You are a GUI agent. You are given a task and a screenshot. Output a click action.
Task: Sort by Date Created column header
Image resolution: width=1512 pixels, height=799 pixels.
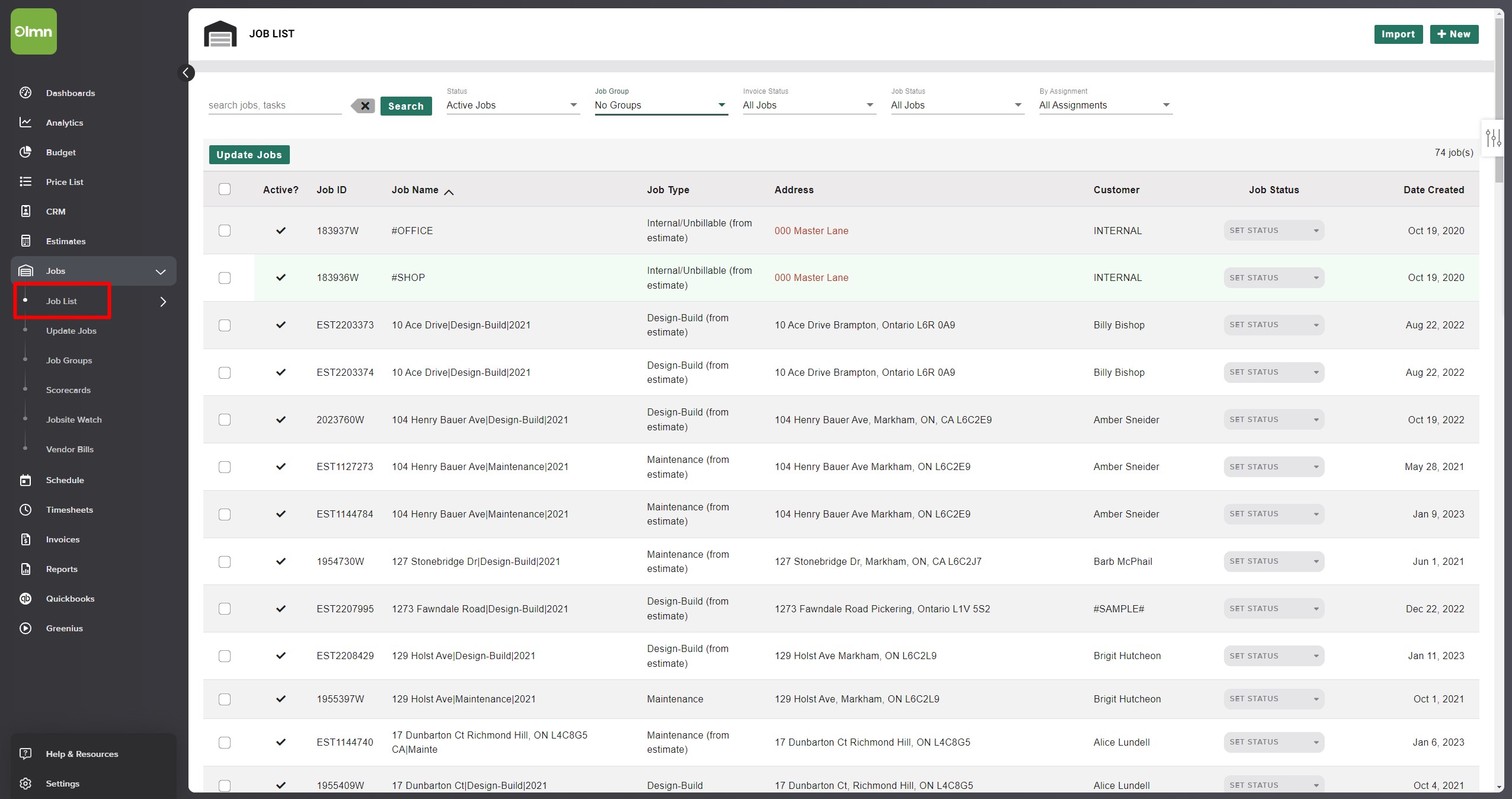tap(1433, 190)
